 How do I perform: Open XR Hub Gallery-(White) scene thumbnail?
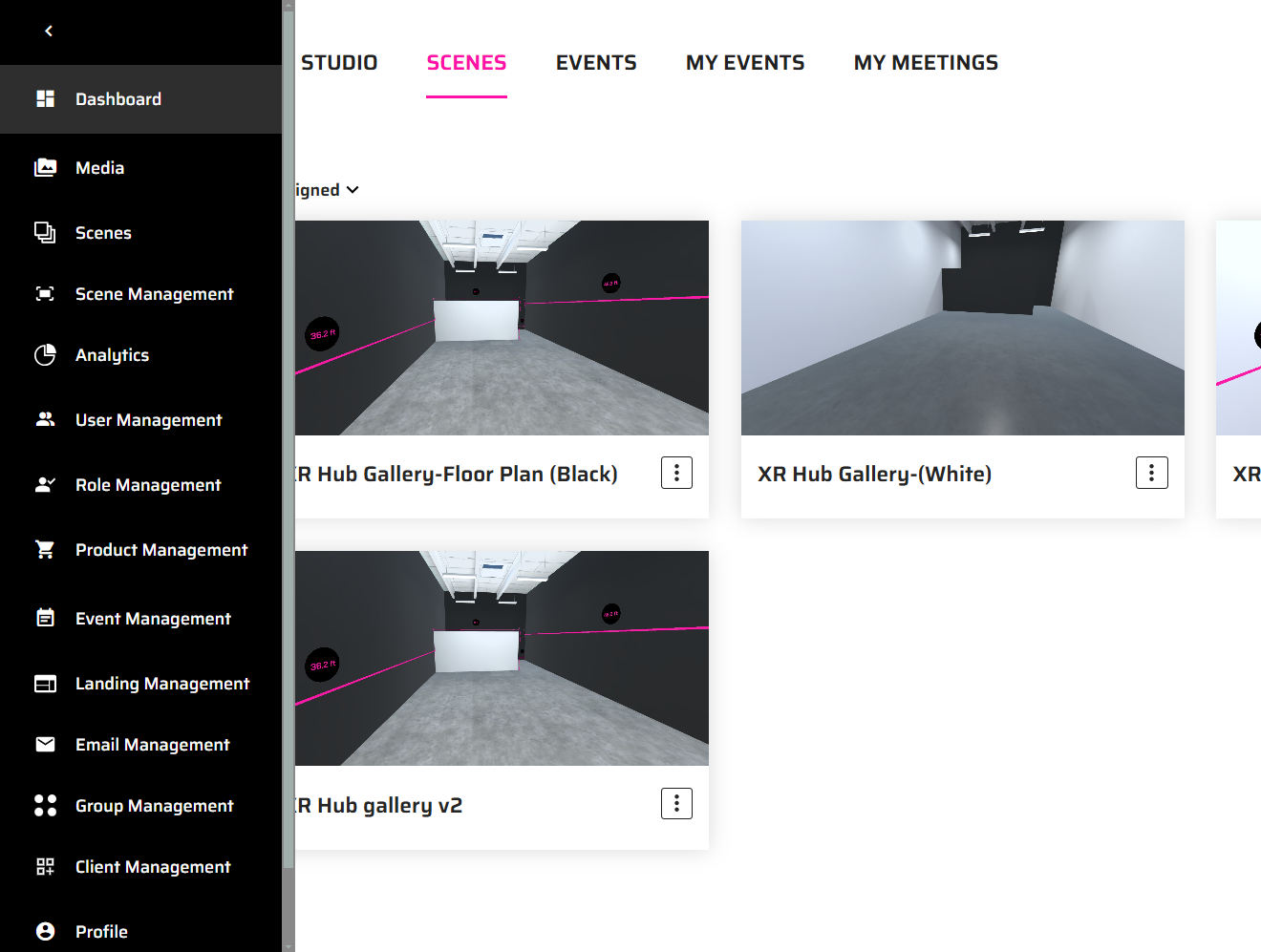tap(963, 328)
